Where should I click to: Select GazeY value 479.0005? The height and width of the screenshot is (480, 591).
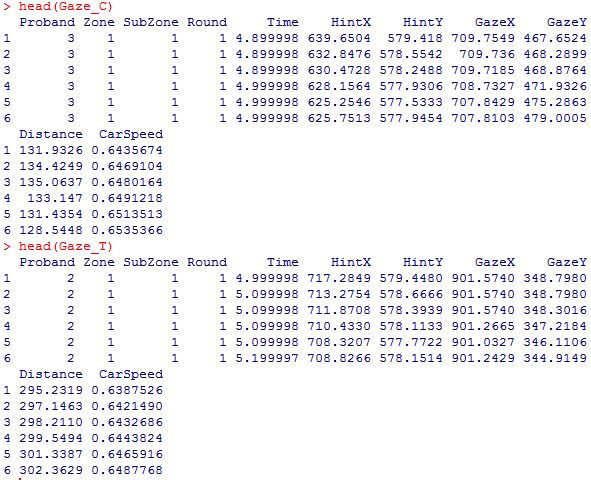[x=555, y=118]
